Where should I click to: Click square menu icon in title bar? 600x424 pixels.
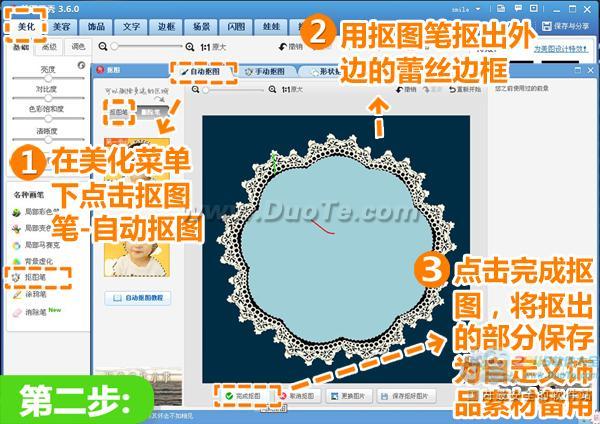pos(533,8)
